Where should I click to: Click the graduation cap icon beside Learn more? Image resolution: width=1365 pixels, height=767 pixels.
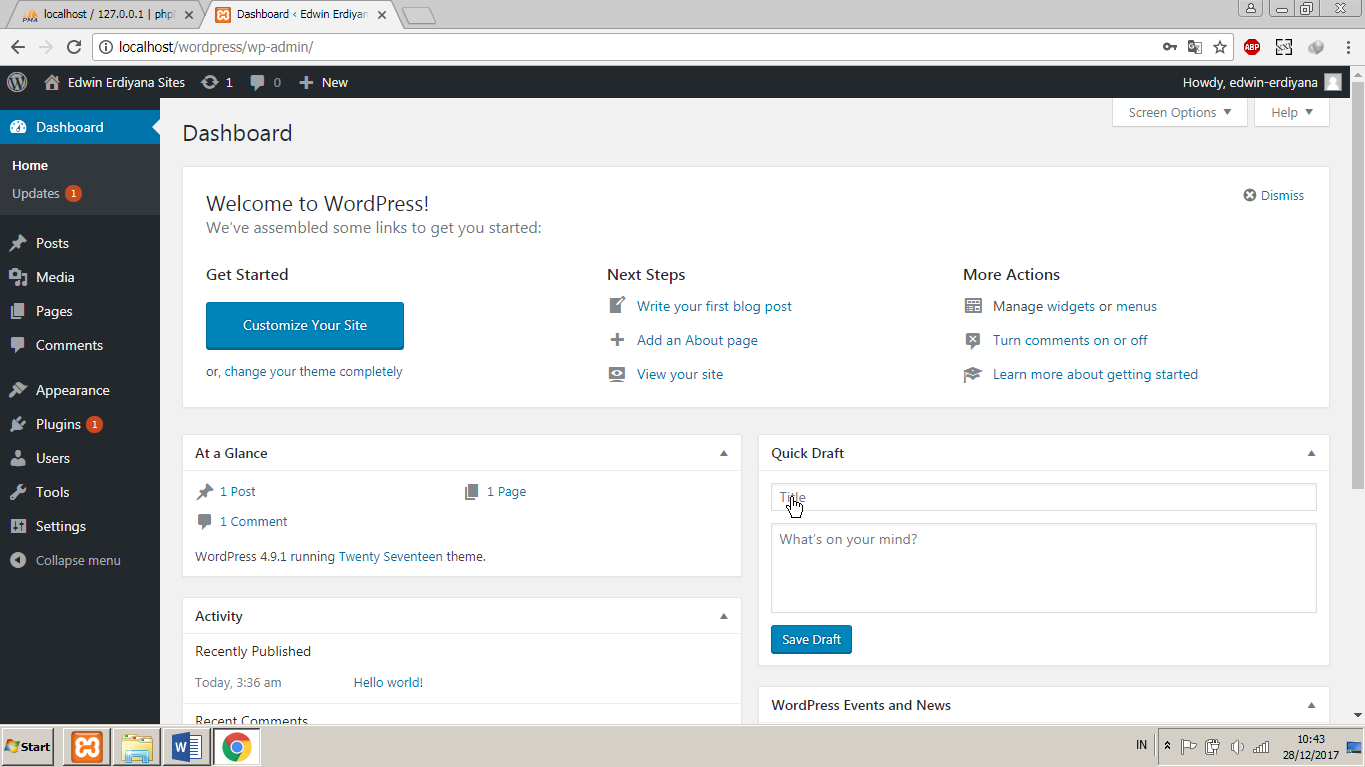tap(973, 374)
